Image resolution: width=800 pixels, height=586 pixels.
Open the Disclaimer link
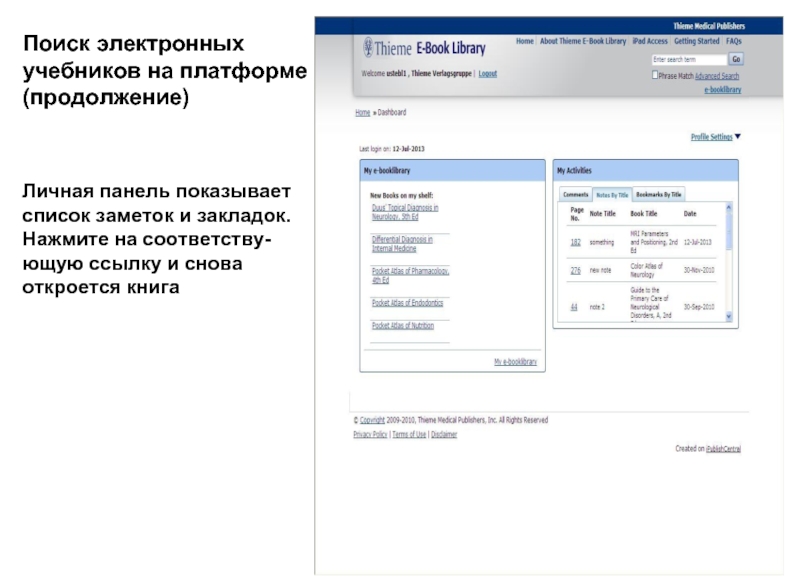click(444, 435)
